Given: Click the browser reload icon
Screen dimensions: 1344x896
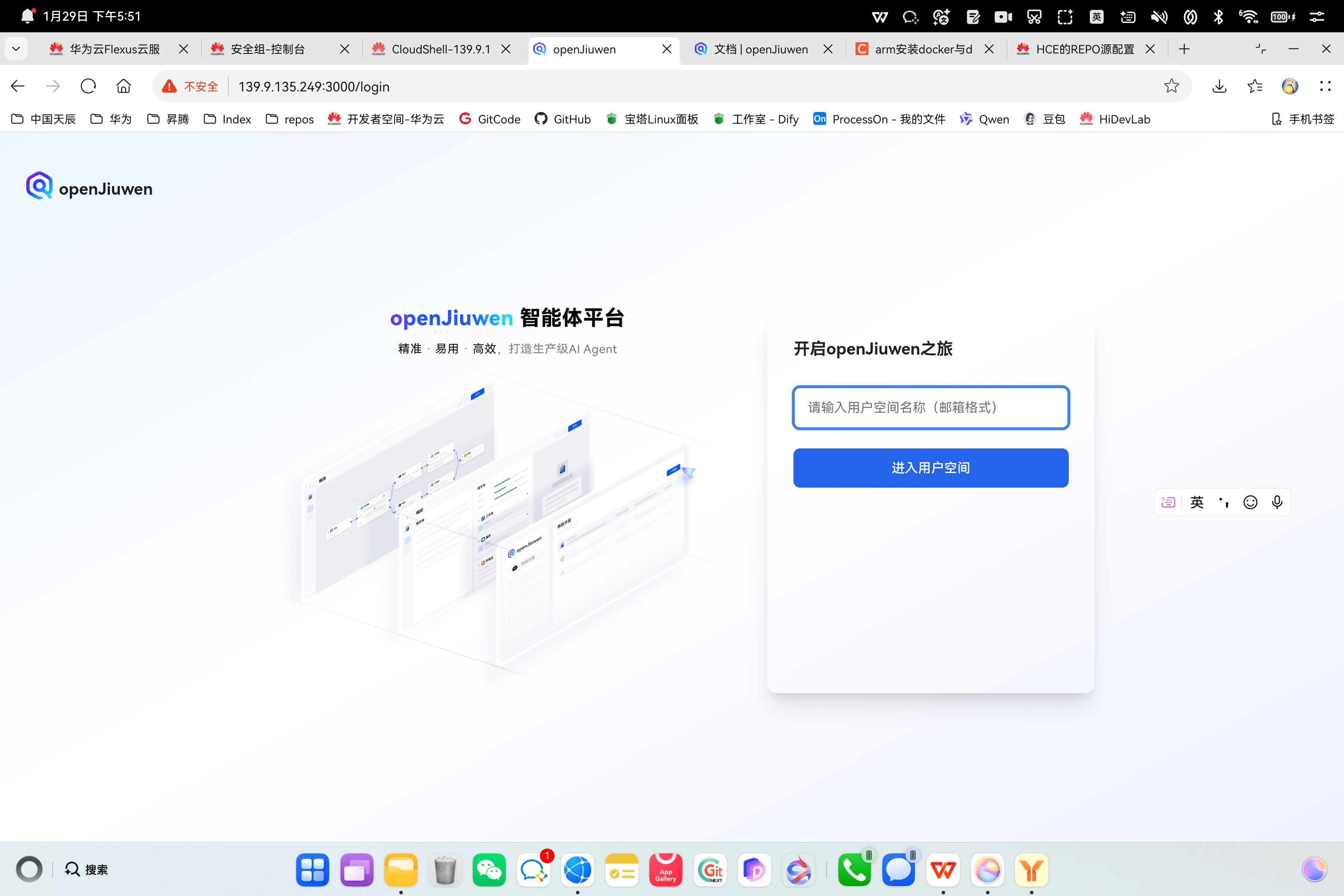Looking at the screenshot, I should click(x=88, y=86).
